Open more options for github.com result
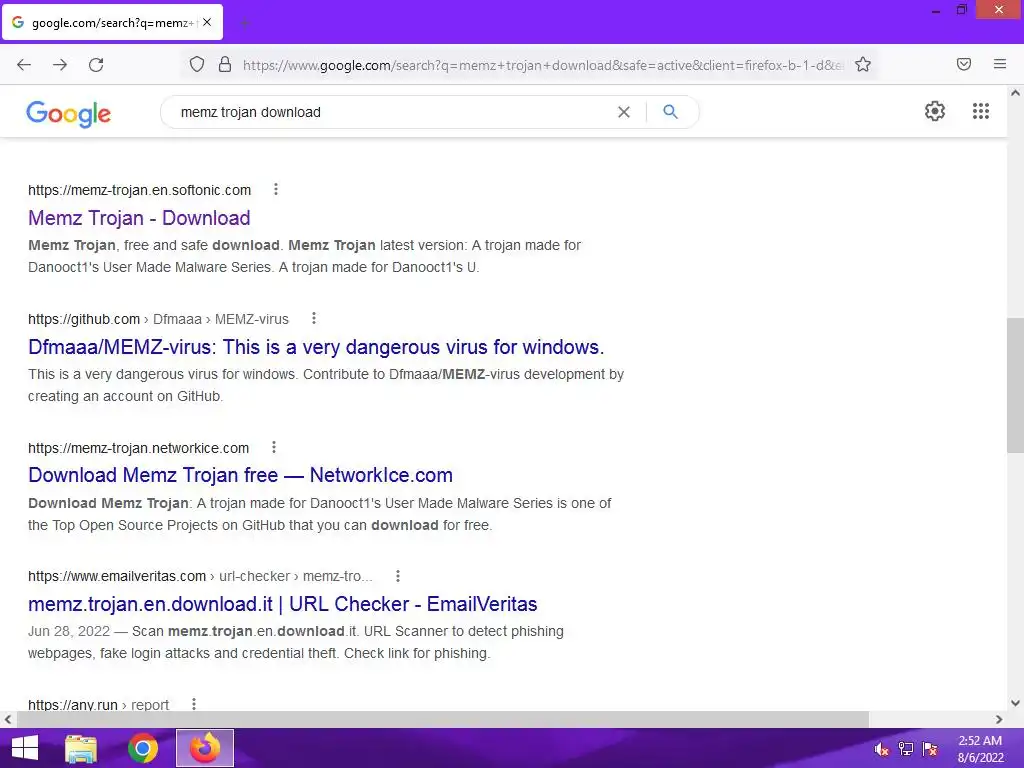This screenshot has width=1024, height=768. (x=313, y=318)
